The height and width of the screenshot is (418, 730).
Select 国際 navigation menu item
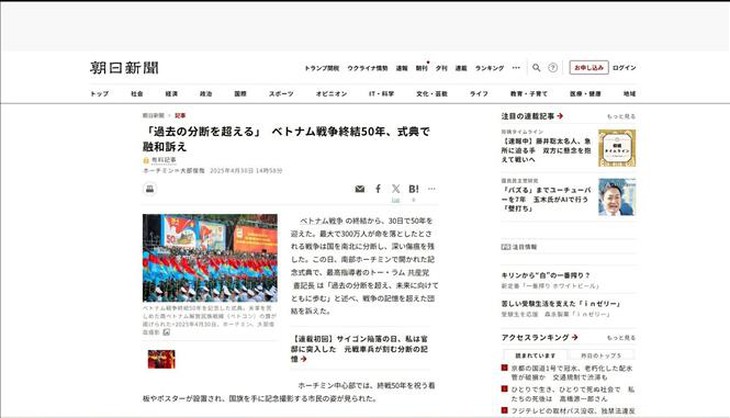[x=240, y=94]
